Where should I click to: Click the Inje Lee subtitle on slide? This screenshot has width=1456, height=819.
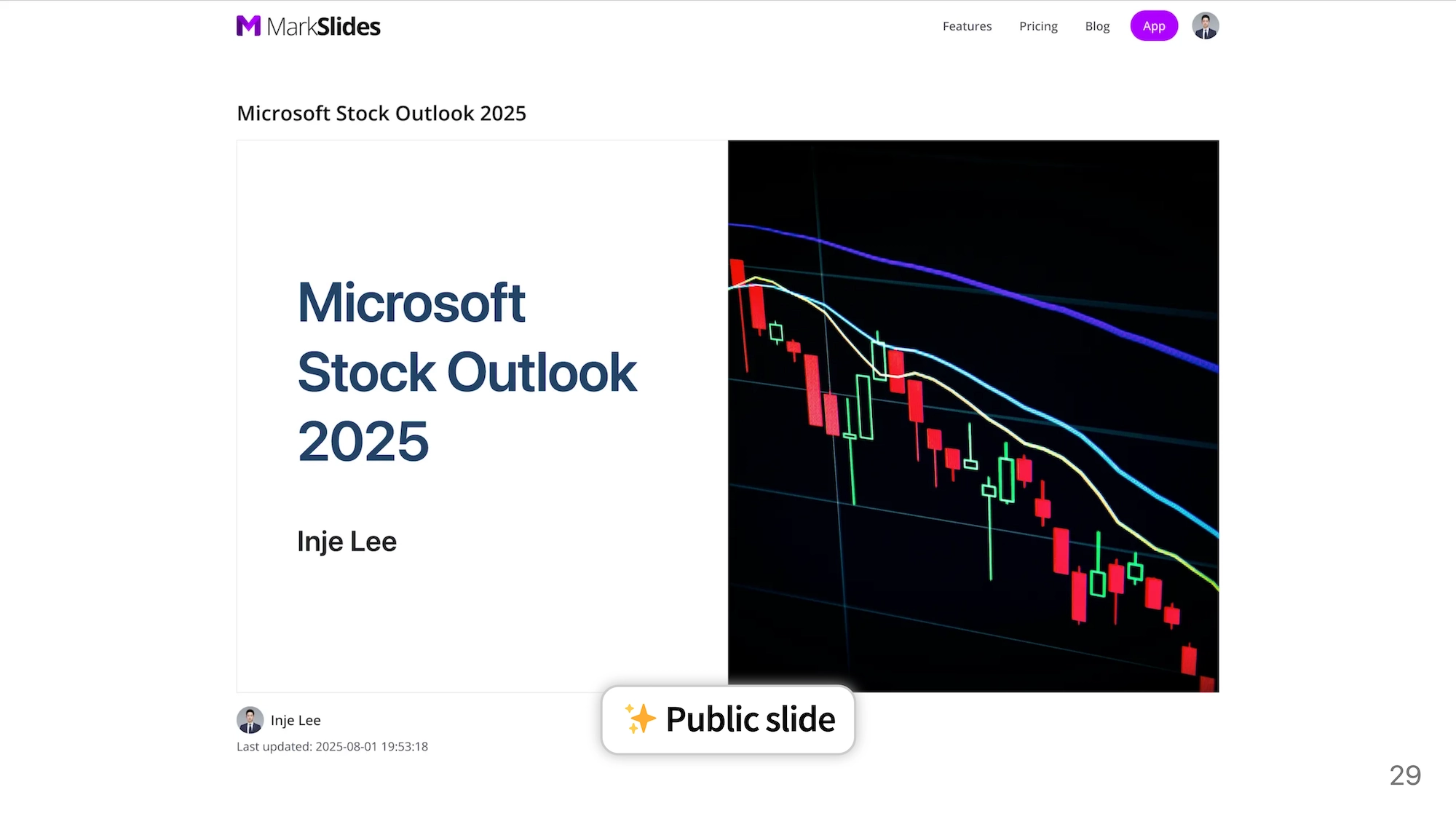(347, 542)
